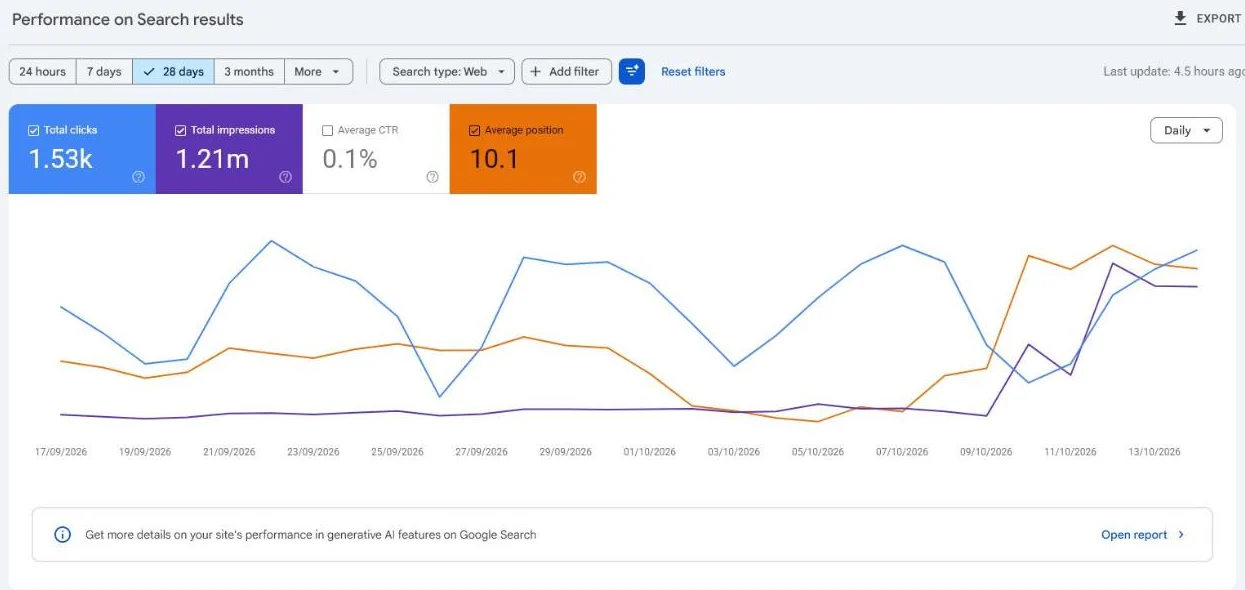1245x590 pixels.
Task: Click the 1.53k total clicks value
Action: pyautogui.click(x=61, y=159)
